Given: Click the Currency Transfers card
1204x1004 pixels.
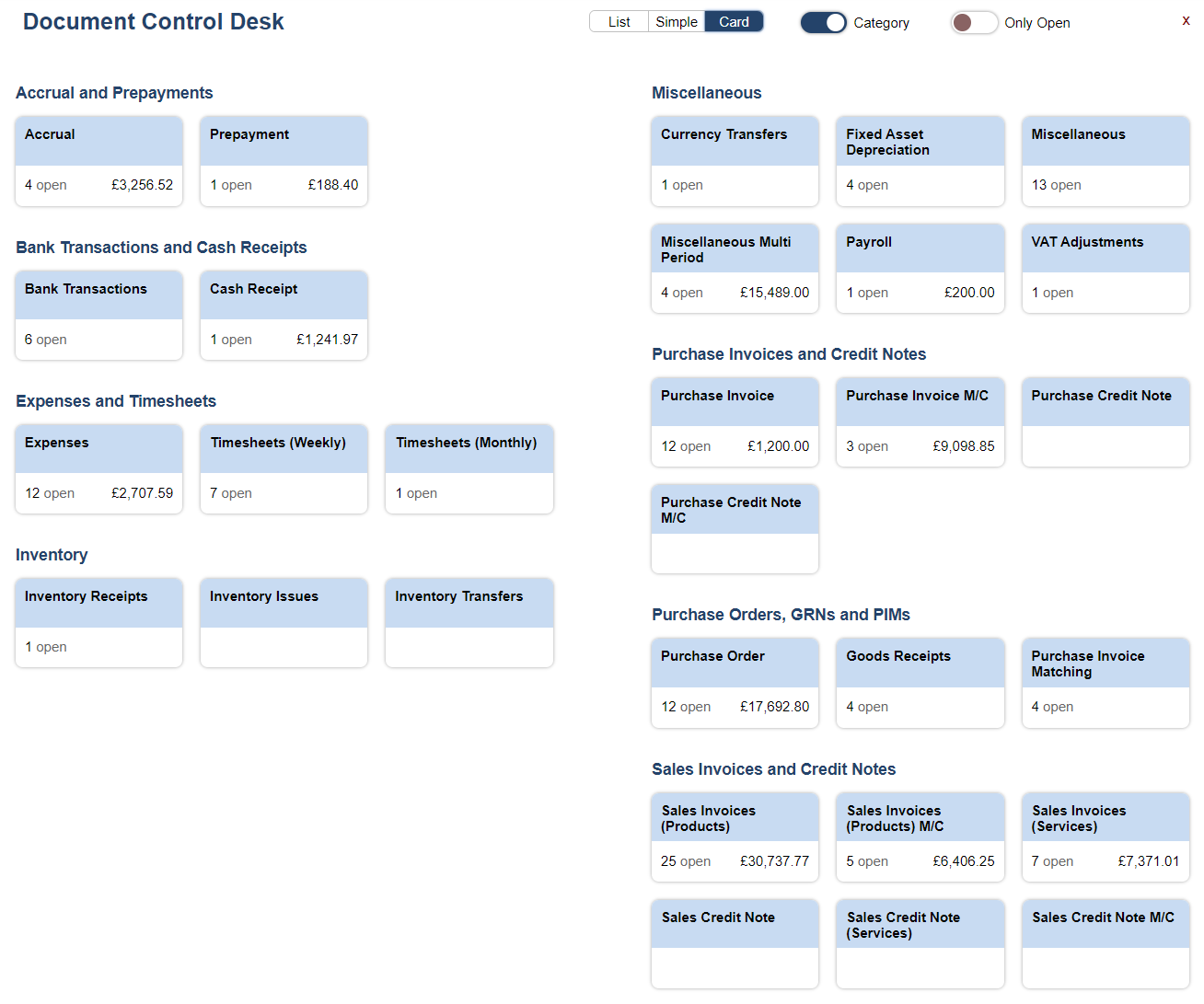Looking at the screenshot, I should (735, 161).
